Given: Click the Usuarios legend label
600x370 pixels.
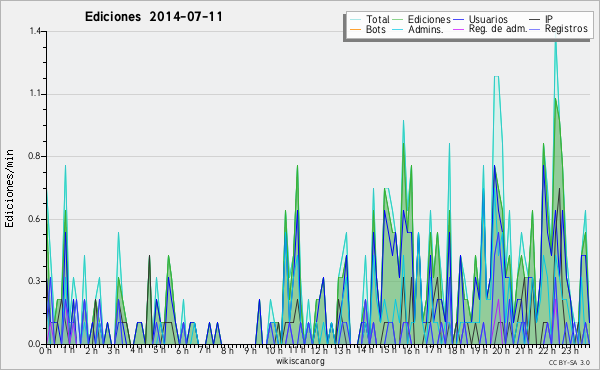Looking at the screenshot, I should pyautogui.click(x=488, y=19).
